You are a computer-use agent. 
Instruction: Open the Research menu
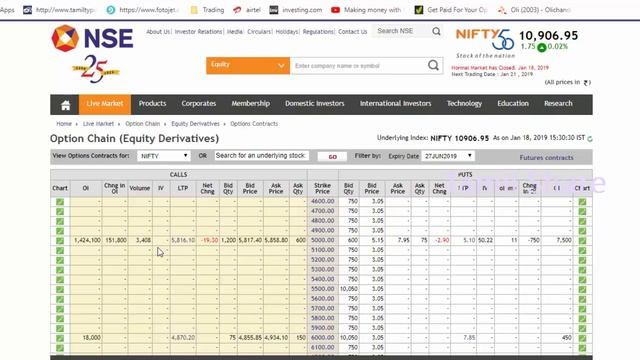pos(558,104)
